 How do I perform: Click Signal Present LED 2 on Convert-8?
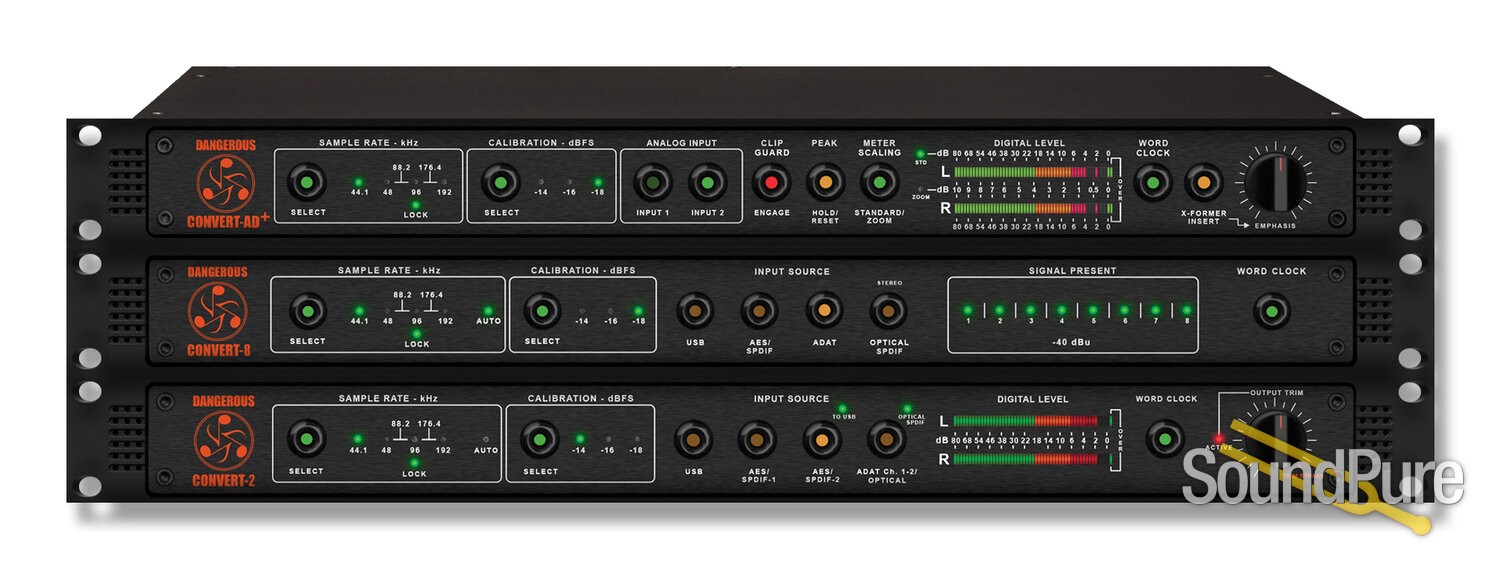coord(998,310)
